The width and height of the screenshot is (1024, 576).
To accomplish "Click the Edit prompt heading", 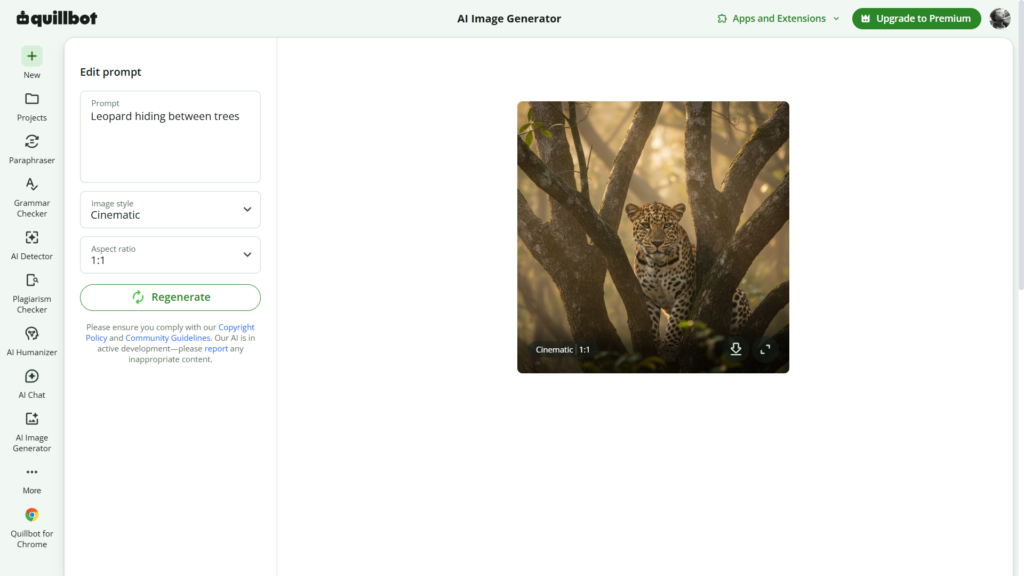I will (x=110, y=72).
